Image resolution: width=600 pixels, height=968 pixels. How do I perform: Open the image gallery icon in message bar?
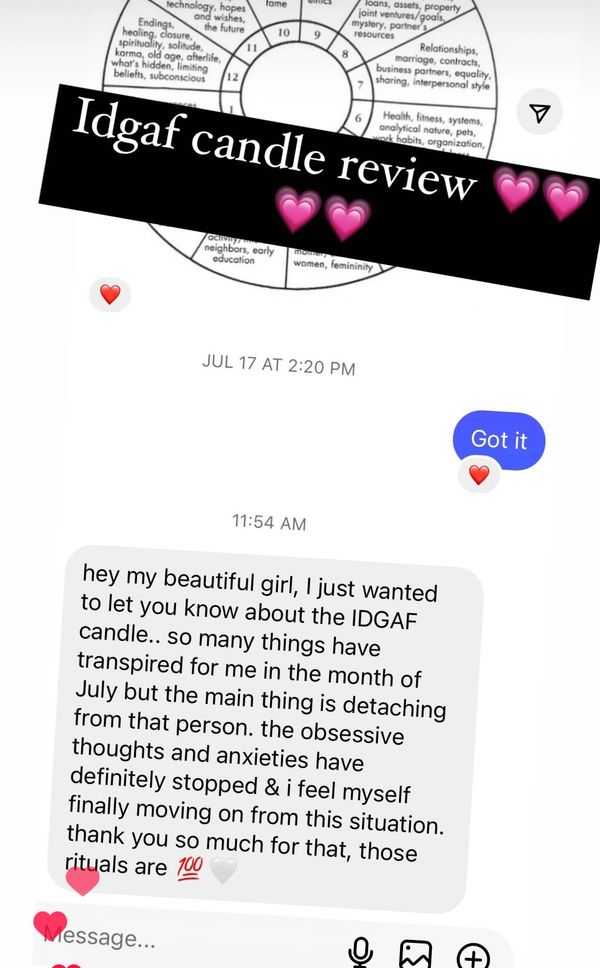[x=415, y=954]
